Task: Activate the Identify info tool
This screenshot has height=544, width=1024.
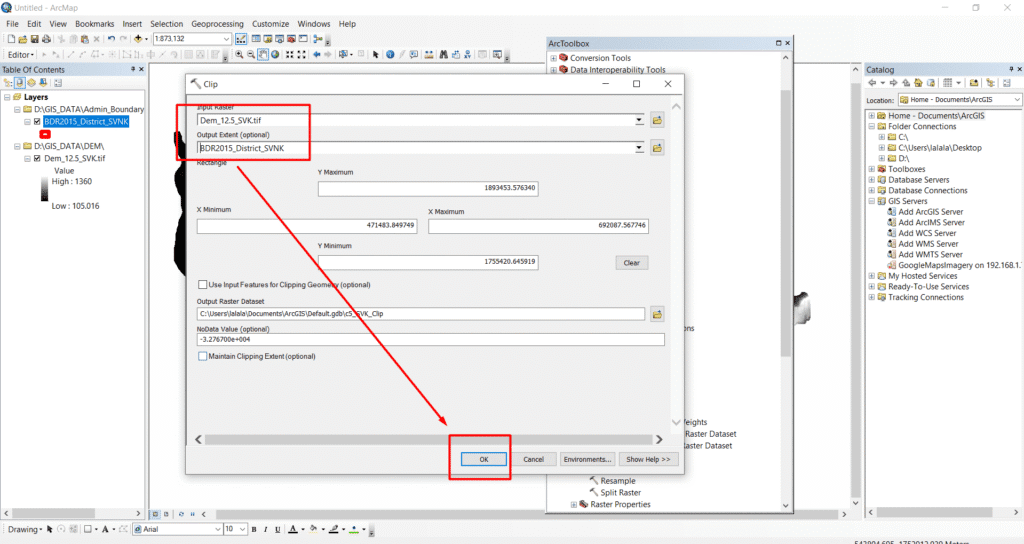Action: point(390,55)
